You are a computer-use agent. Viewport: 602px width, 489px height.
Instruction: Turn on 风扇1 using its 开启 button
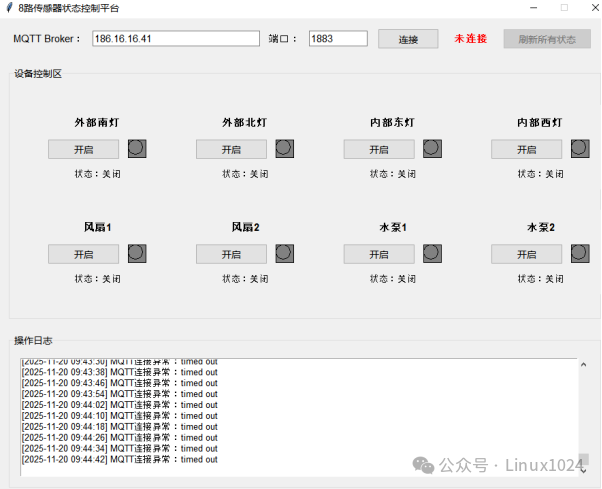83,254
